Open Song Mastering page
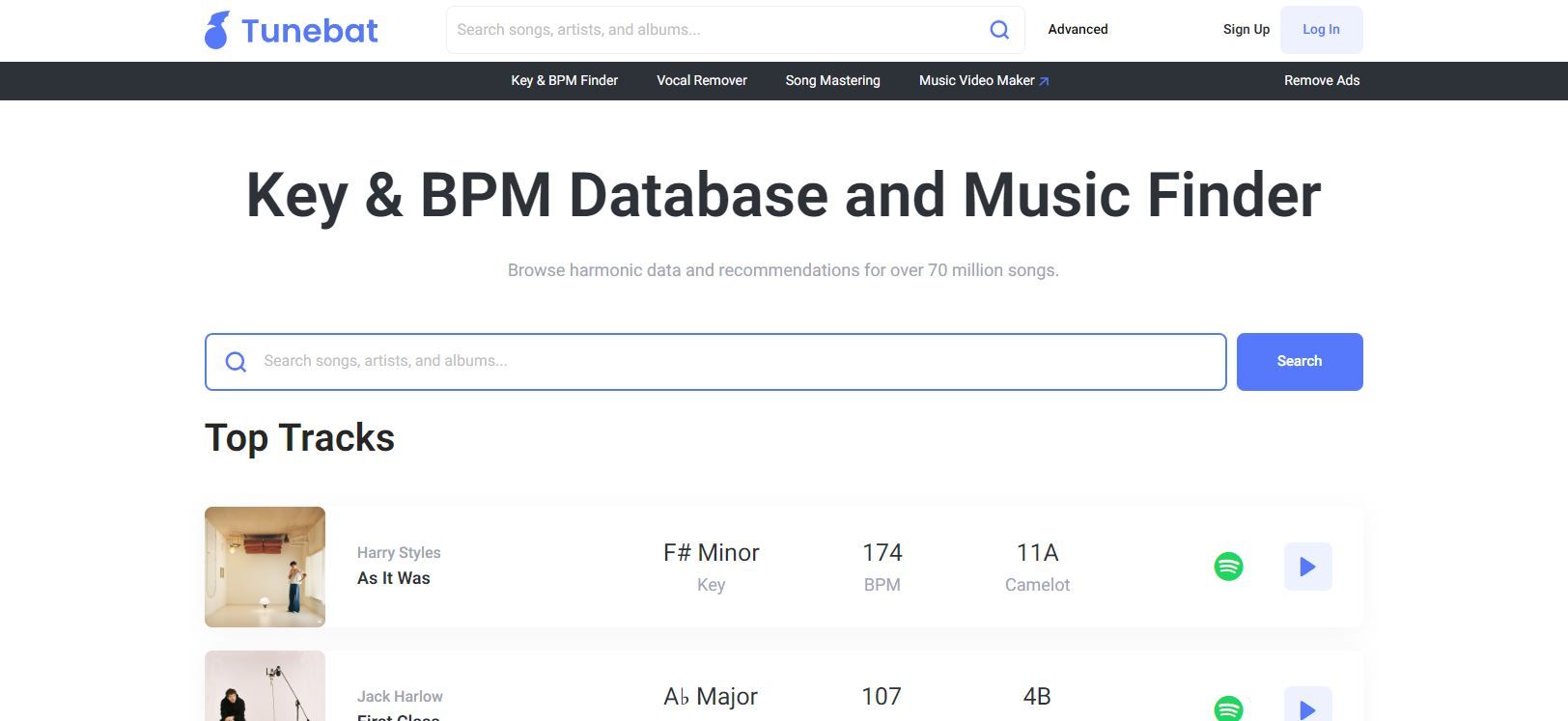This screenshot has width=1568, height=721. tap(832, 81)
